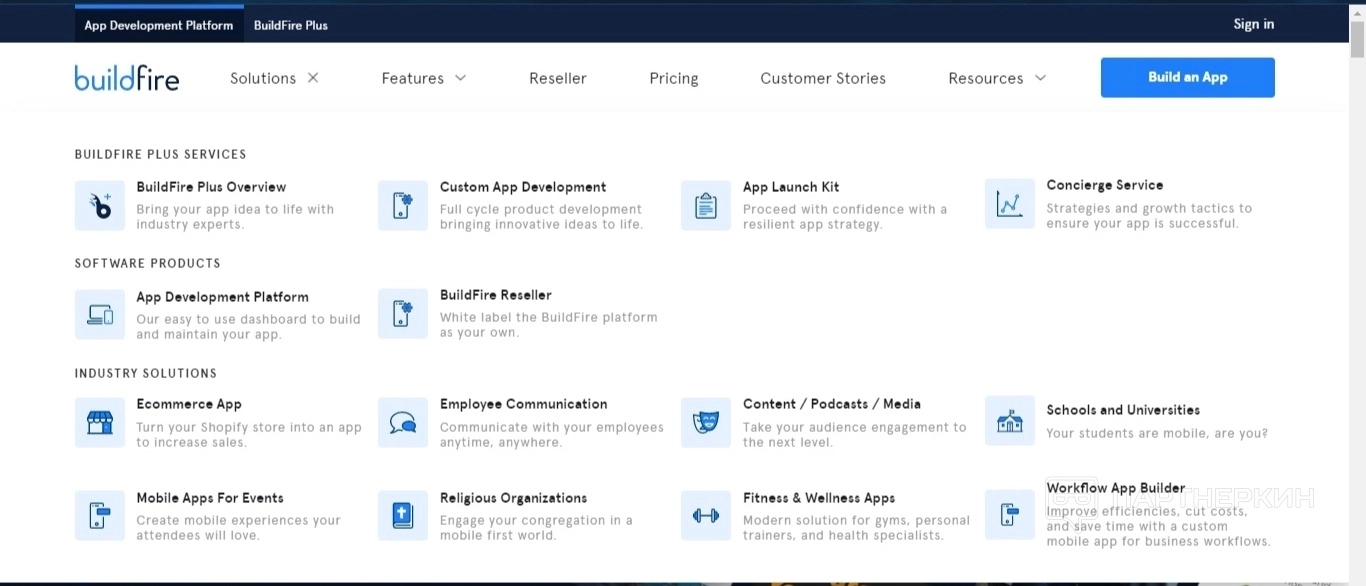
Task: Click the Employee Communication chat icon
Action: tap(403, 423)
